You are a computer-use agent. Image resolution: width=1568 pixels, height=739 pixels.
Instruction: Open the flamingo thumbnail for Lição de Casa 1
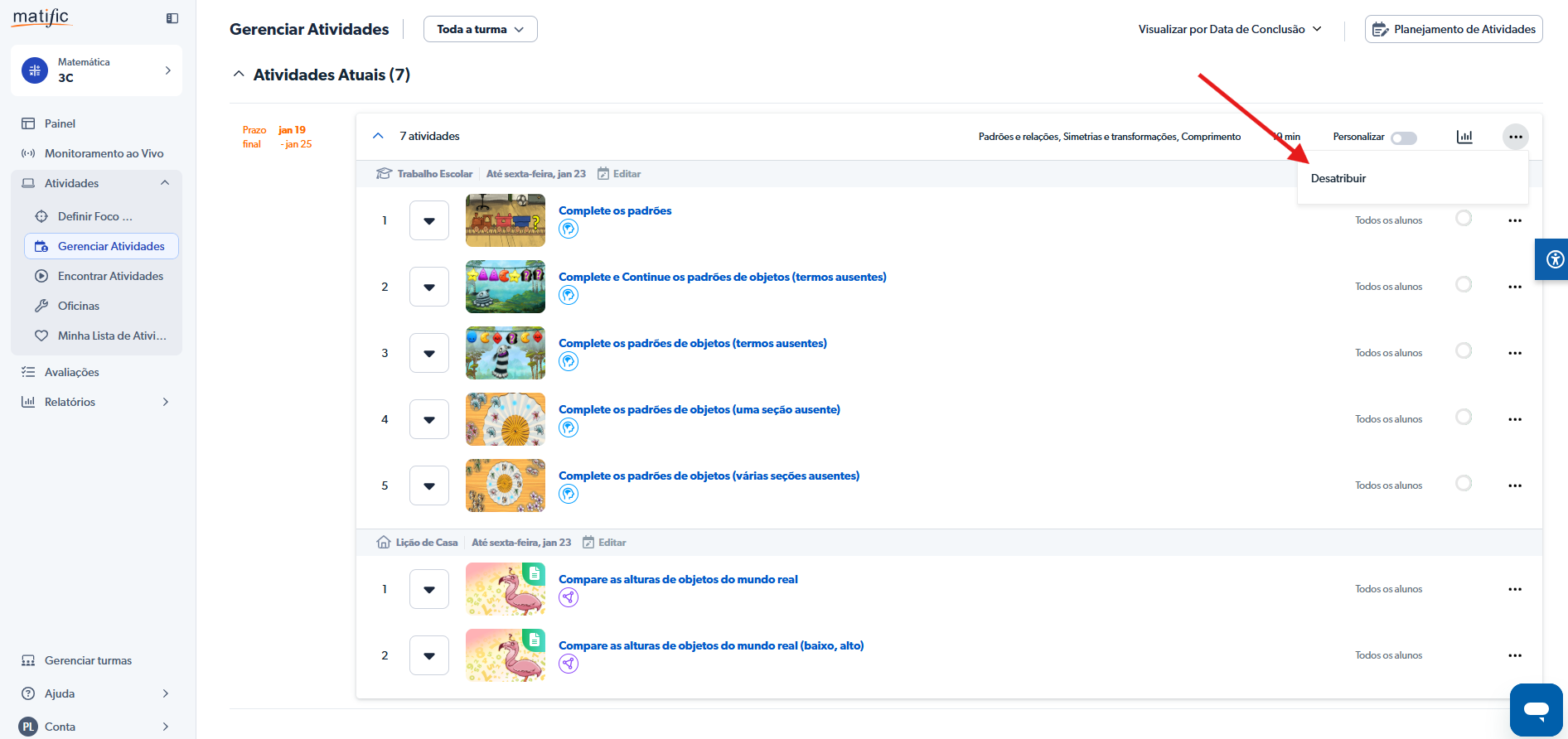coord(505,589)
